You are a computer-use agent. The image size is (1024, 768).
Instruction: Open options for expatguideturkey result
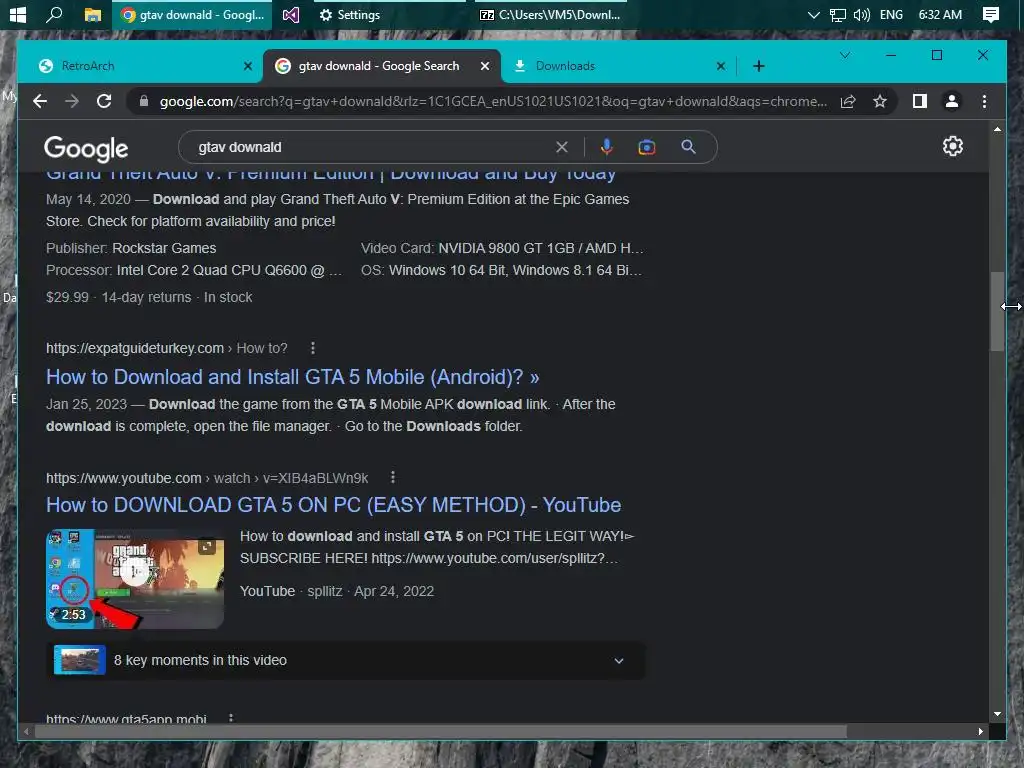coord(313,348)
